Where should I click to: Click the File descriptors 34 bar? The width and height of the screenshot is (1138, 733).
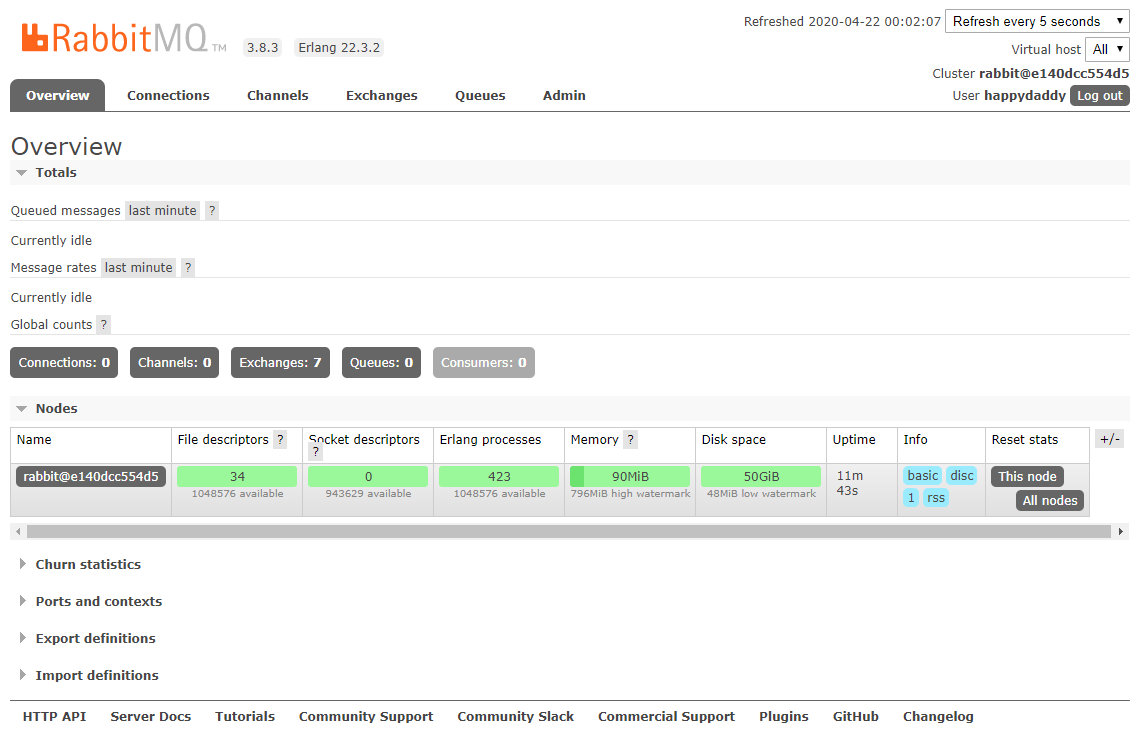pyautogui.click(x=237, y=477)
